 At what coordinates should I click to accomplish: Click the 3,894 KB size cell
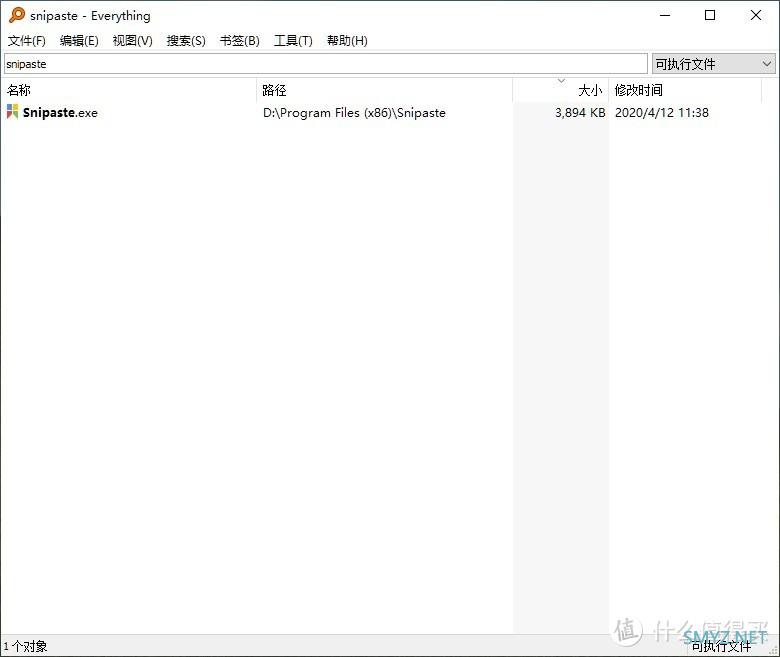pos(580,113)
